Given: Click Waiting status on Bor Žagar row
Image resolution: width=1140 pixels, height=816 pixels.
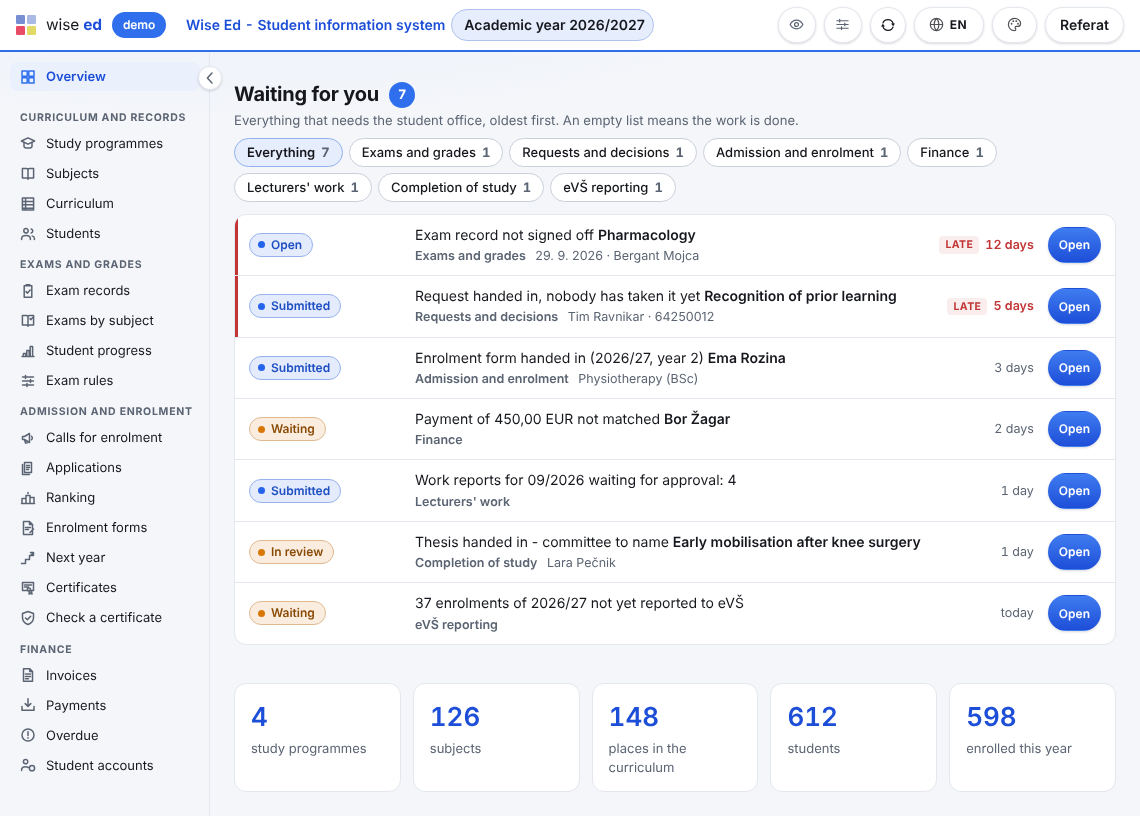Looking at the screenshot, I should 287,429.
